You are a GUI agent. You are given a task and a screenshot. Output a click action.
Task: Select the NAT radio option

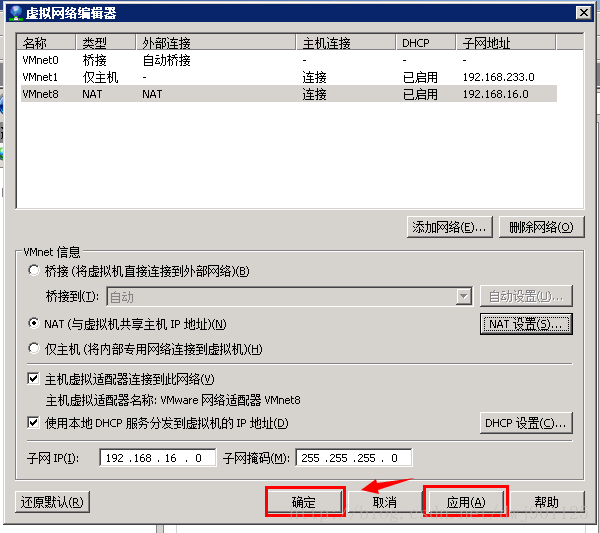pyautogui.click(x=34, y=324)
